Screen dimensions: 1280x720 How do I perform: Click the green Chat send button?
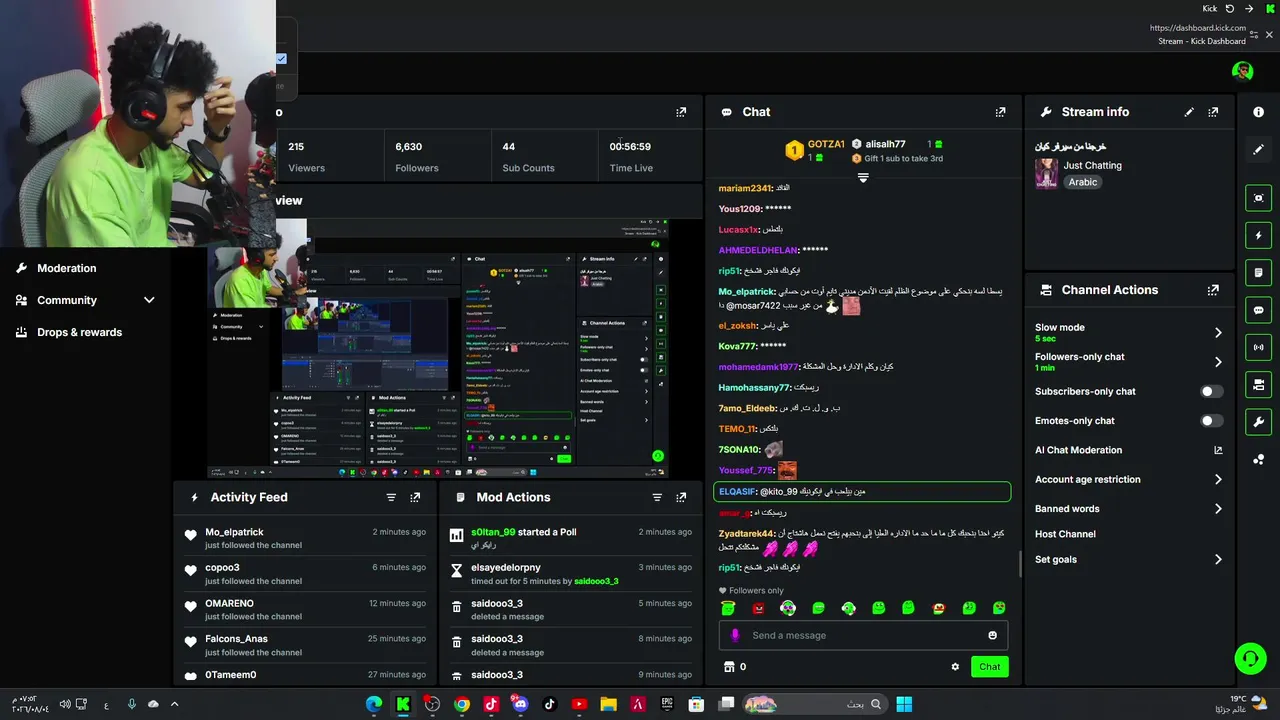click(989, 667)
